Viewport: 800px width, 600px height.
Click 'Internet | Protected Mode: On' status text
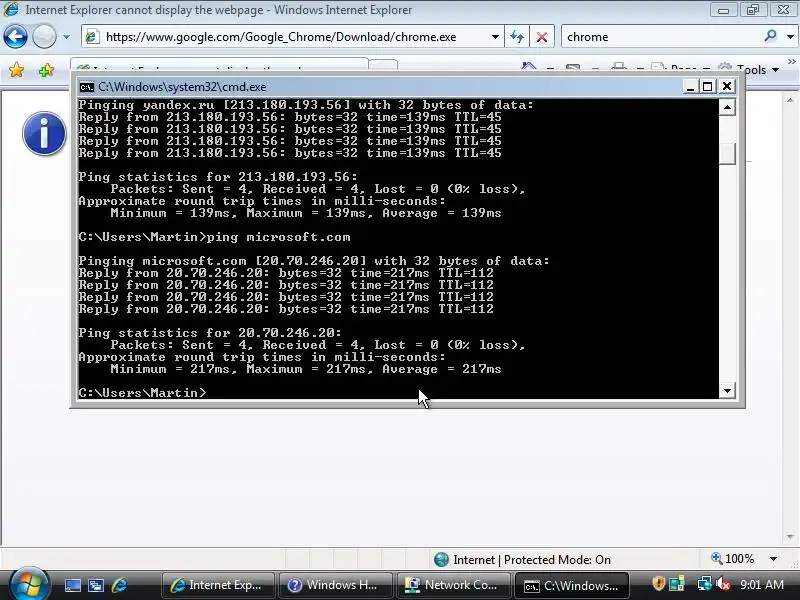coord(532,560)
